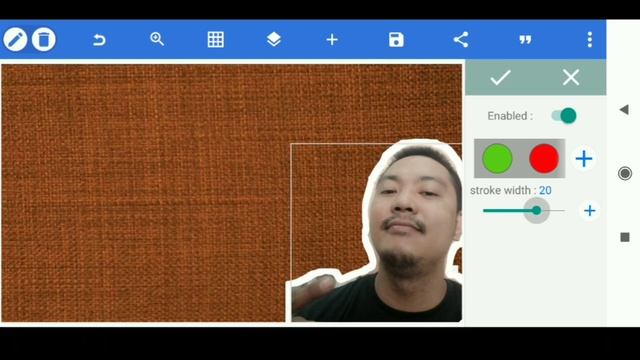Tap the Android back triangle

[624, 109]
